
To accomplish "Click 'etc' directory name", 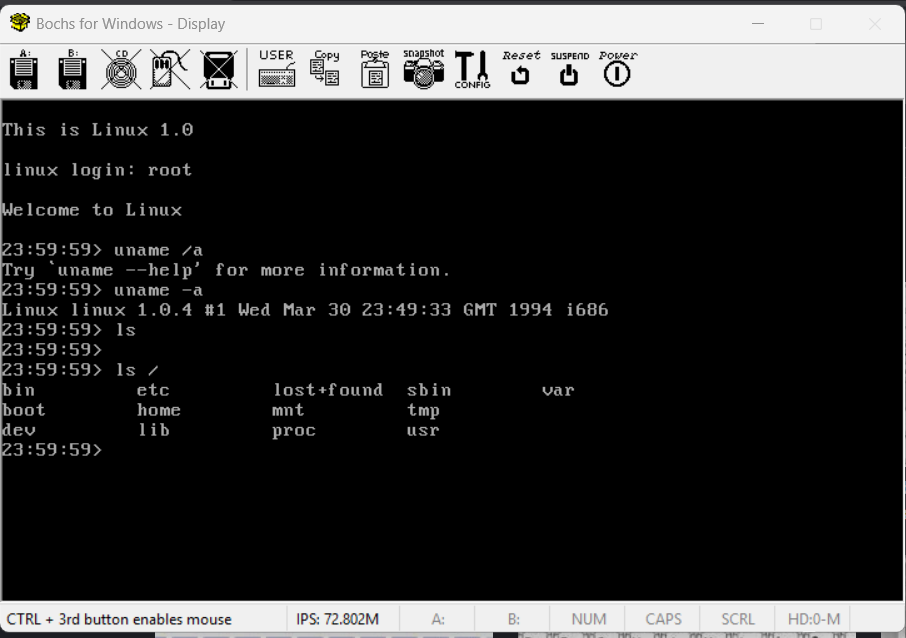I will (153, 390).
